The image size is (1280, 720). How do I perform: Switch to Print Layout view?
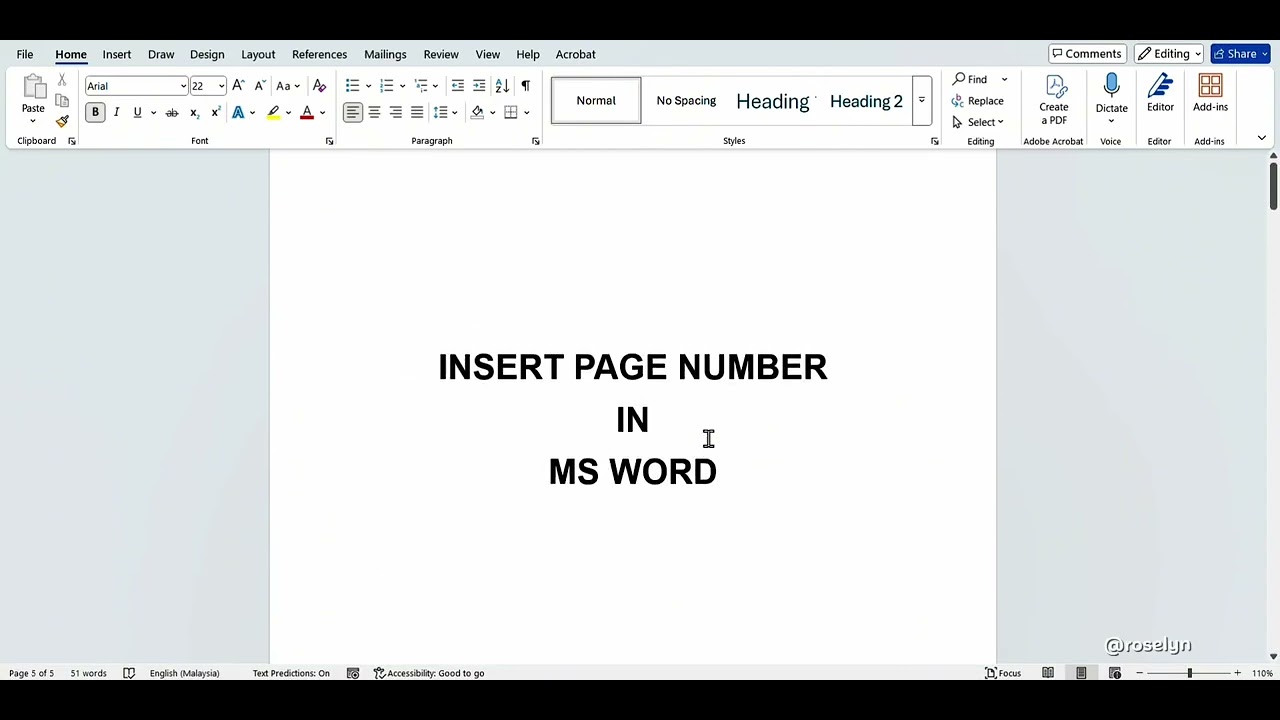1081,673
